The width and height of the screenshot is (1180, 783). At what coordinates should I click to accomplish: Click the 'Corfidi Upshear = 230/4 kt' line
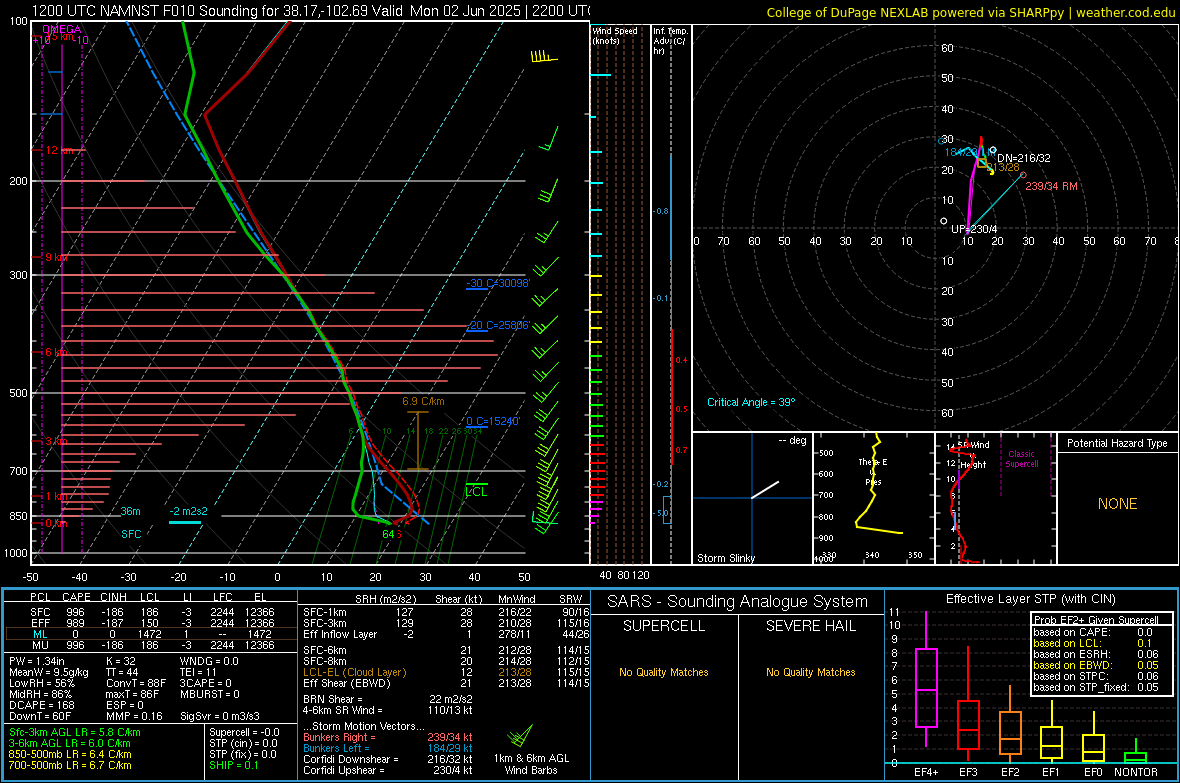pyautogui.click(x=388, y=770)
